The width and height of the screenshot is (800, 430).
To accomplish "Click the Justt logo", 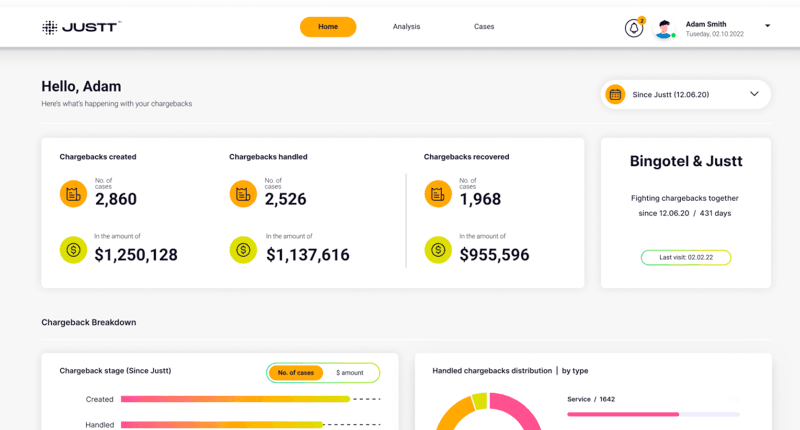I will (81, 27).
